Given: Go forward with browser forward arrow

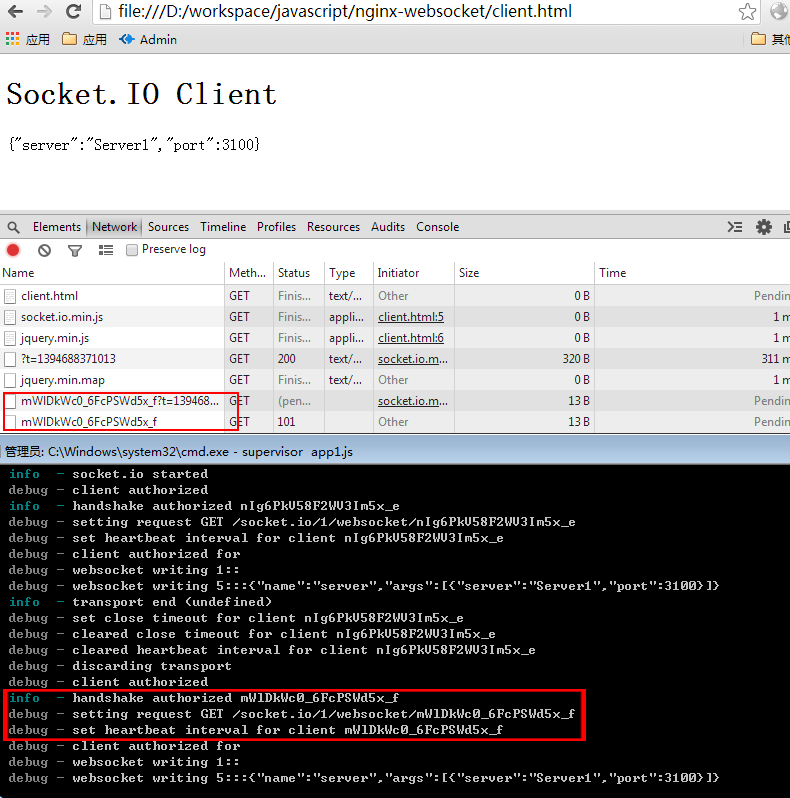Looking at the screenshot, I should (x=45, y=11).
